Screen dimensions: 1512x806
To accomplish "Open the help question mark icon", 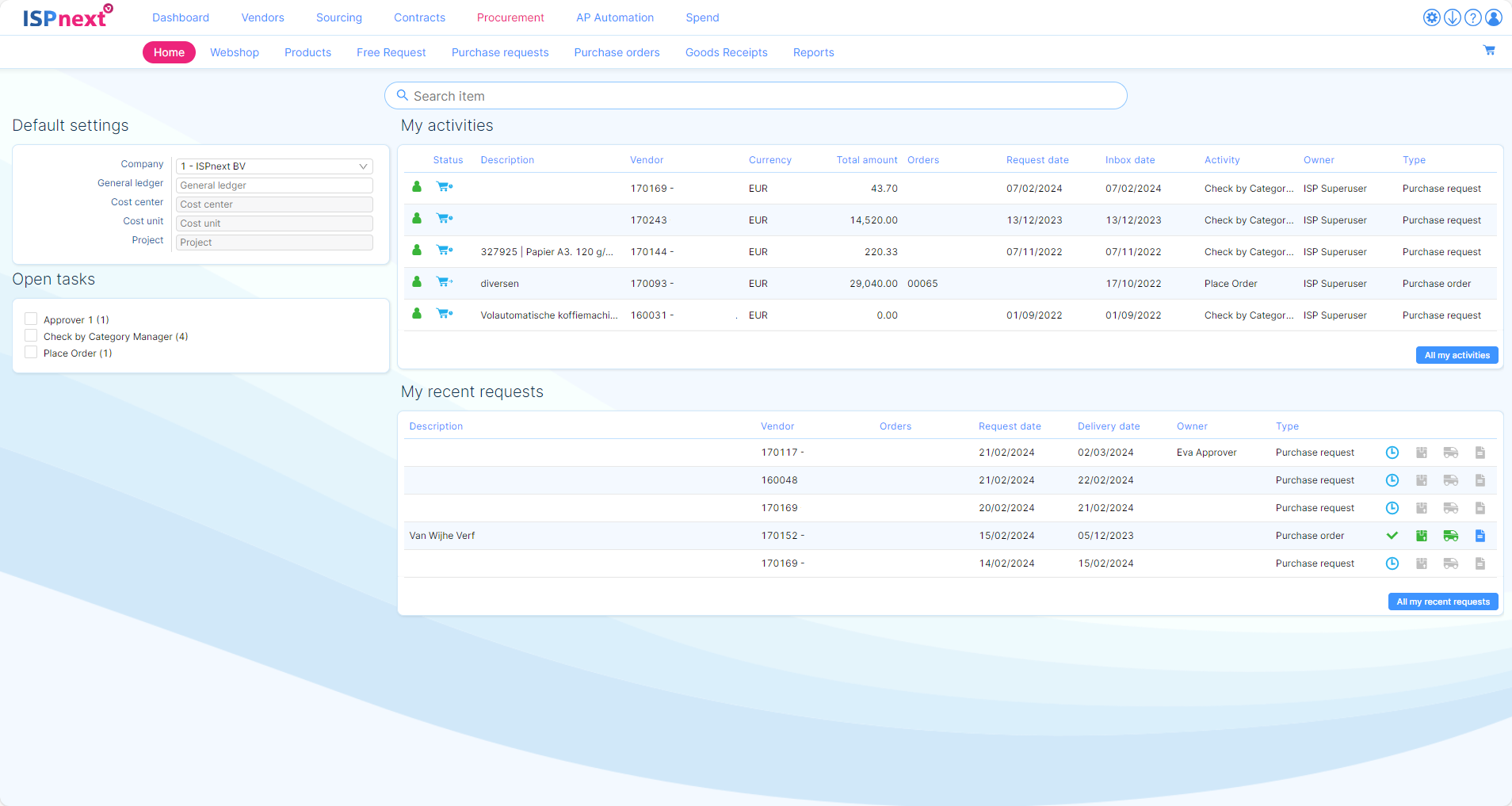I will click(x=1472, y=17).
